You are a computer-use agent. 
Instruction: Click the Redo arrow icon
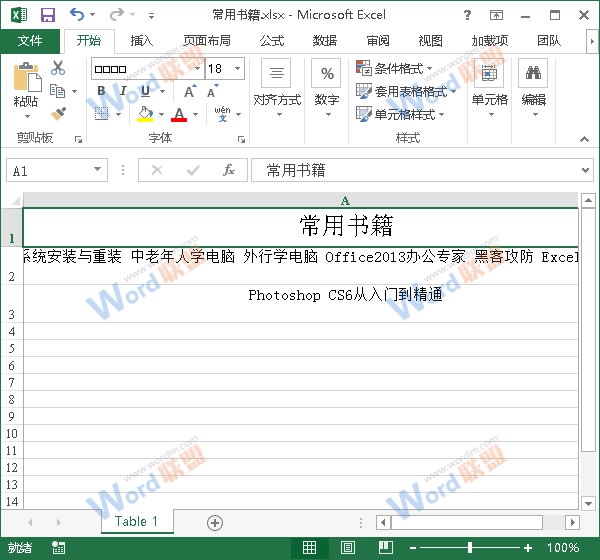[117, 15]
